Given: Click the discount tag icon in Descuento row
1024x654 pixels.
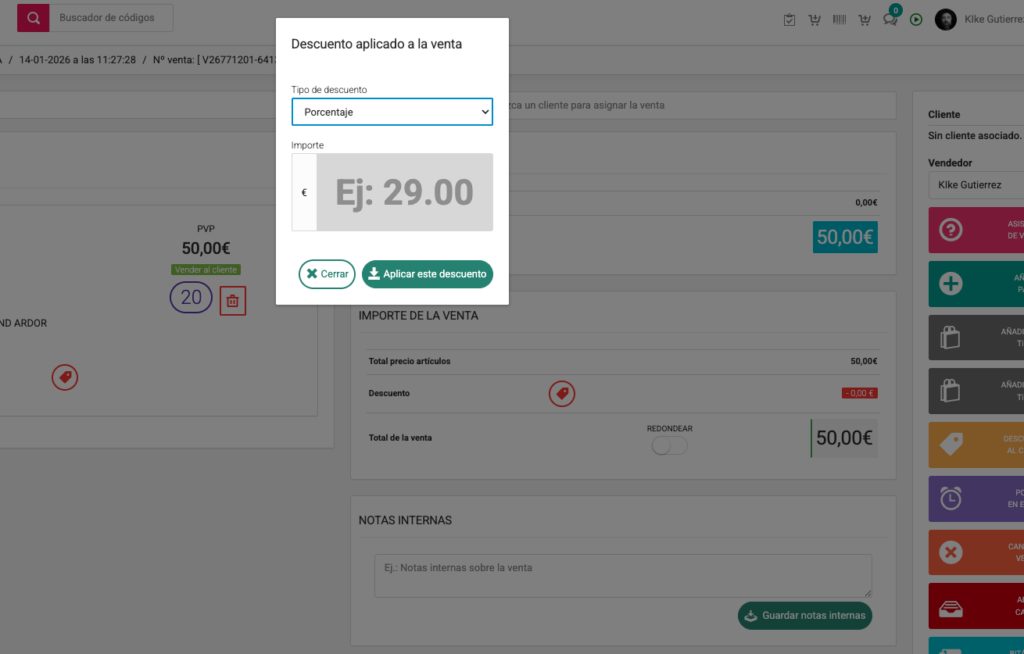Looking at the screenshot, I should [x=561, y=394].
